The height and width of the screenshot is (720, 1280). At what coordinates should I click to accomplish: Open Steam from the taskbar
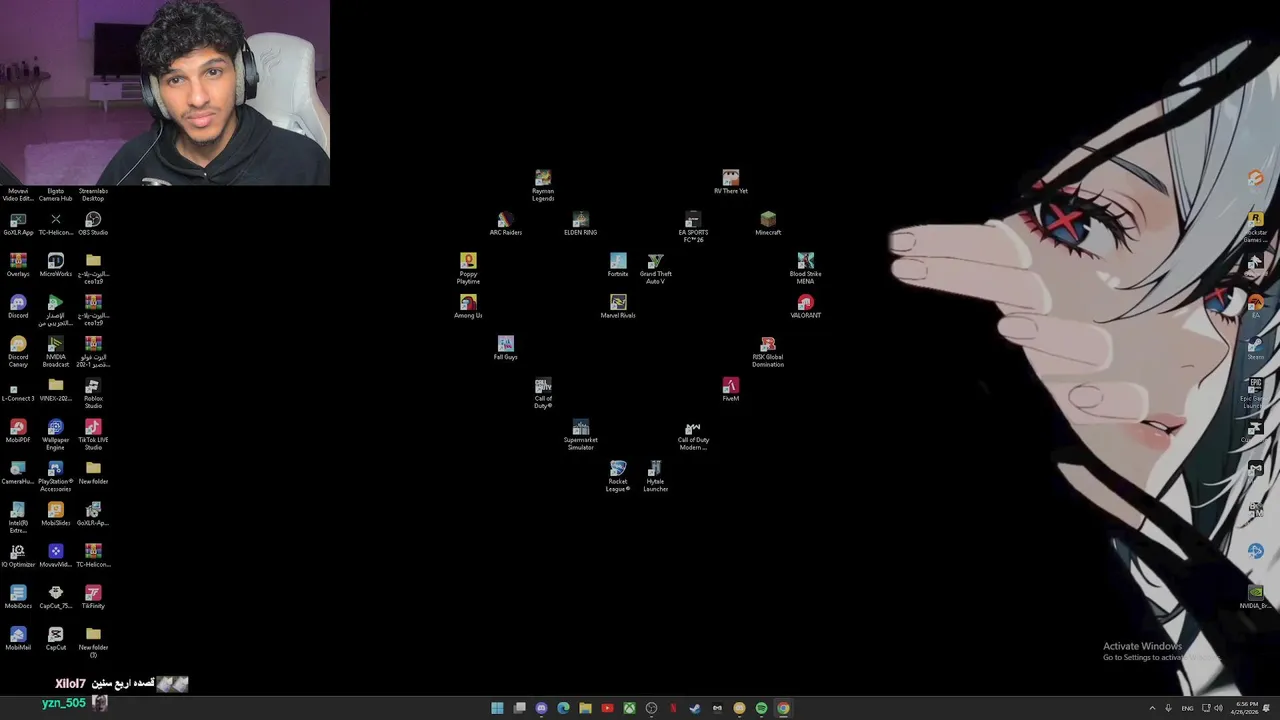click(695, 708)
